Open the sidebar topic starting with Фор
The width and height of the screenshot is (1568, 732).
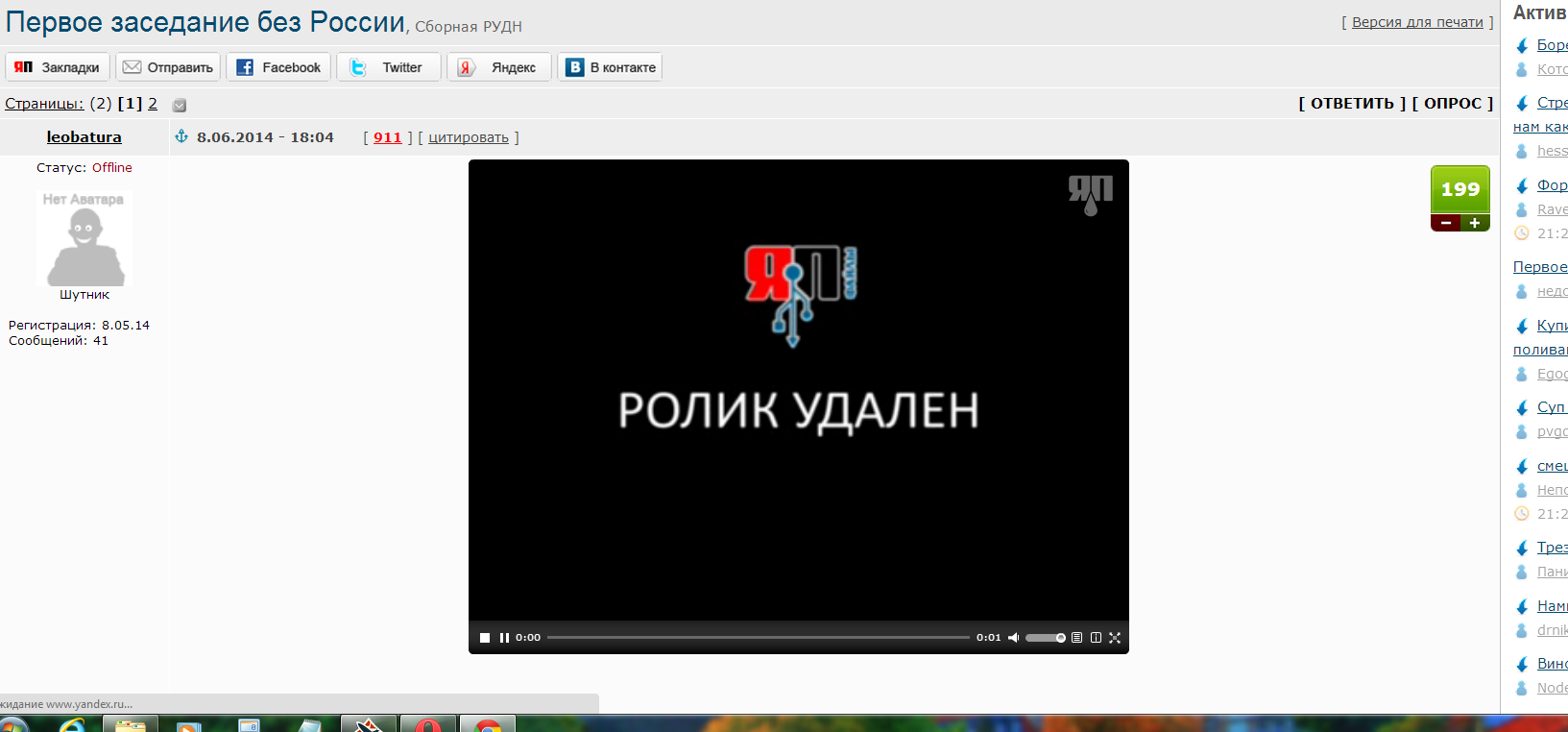pyautogui.click(x=1552, y=185)
